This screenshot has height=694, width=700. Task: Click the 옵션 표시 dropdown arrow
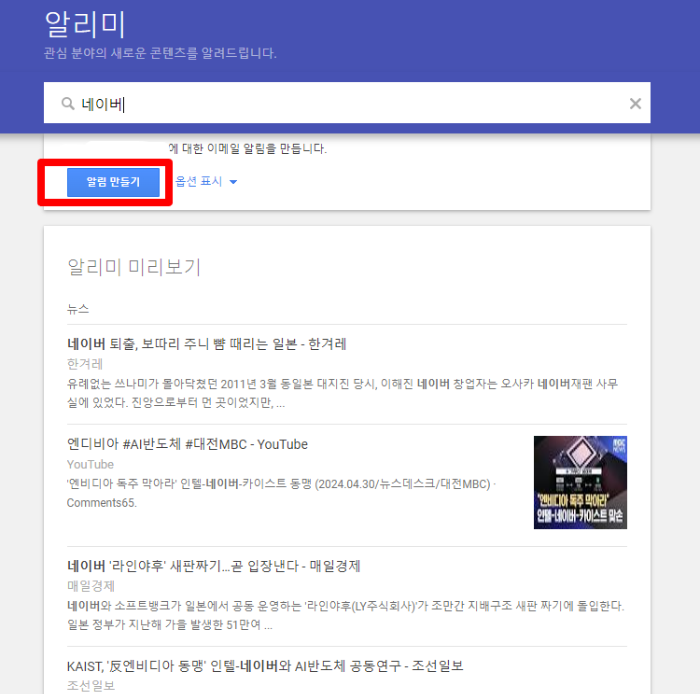[x=233, y=182]
